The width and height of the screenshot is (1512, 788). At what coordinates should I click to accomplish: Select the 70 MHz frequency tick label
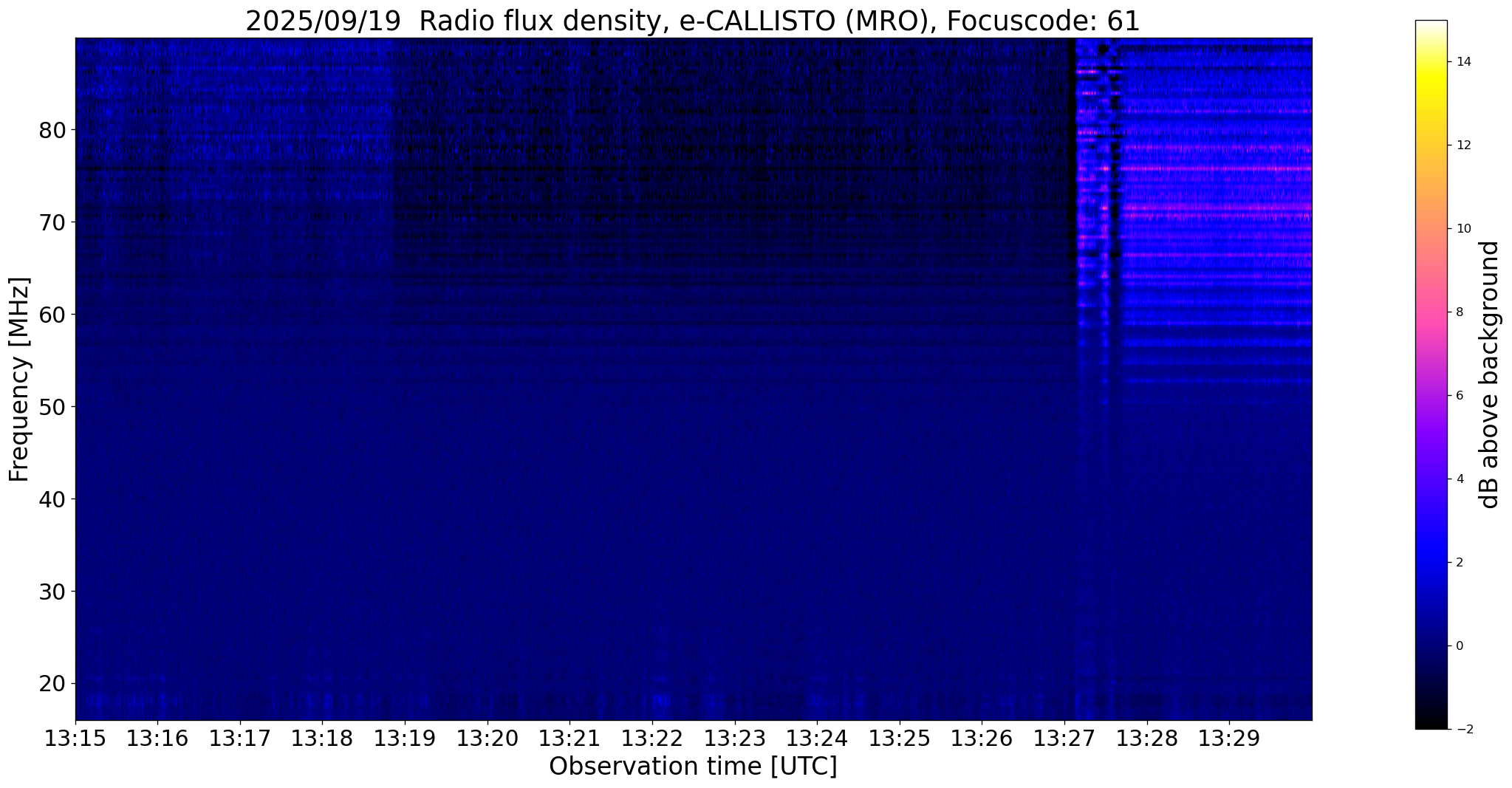[52, 222]
